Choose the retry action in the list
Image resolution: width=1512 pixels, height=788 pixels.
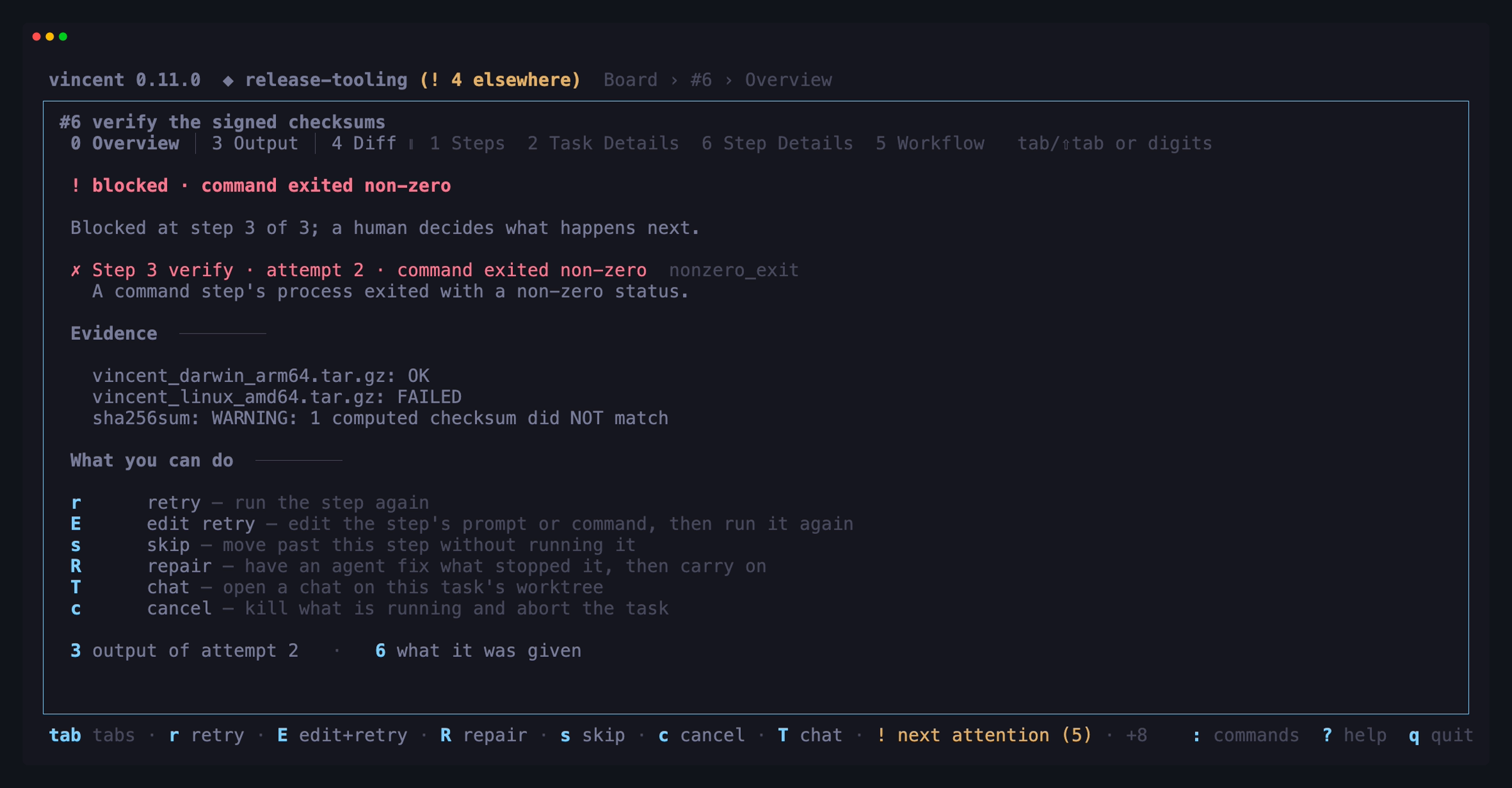click(249, 502)
